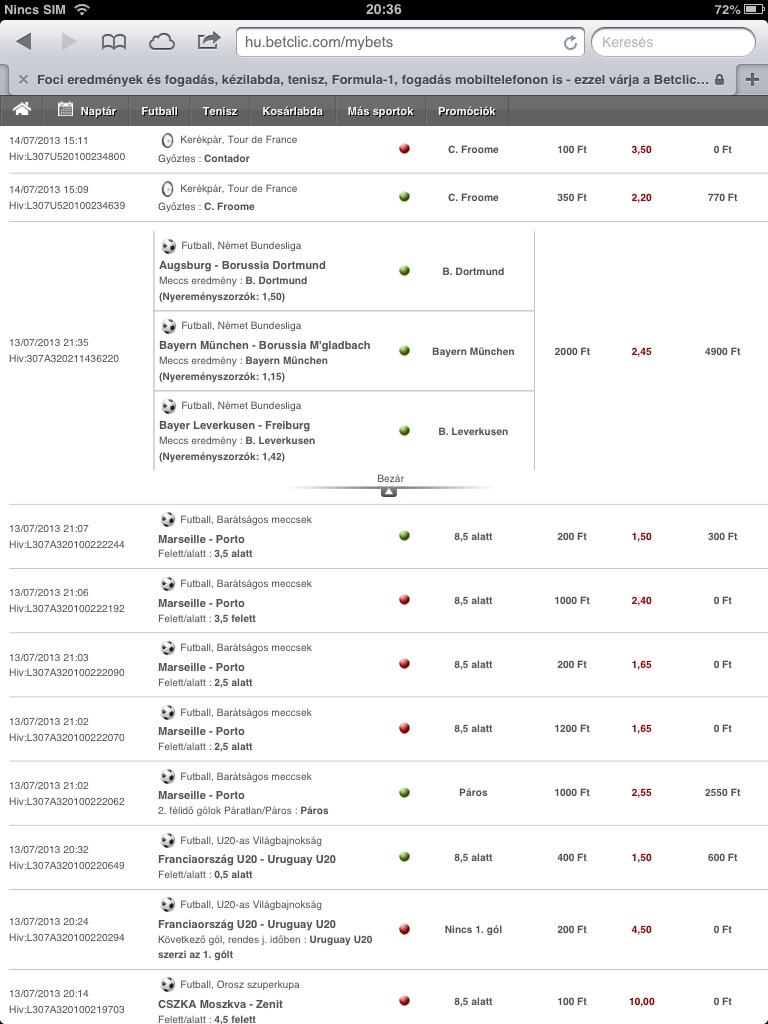Reload the page with the refresh icon

[570, 42]
